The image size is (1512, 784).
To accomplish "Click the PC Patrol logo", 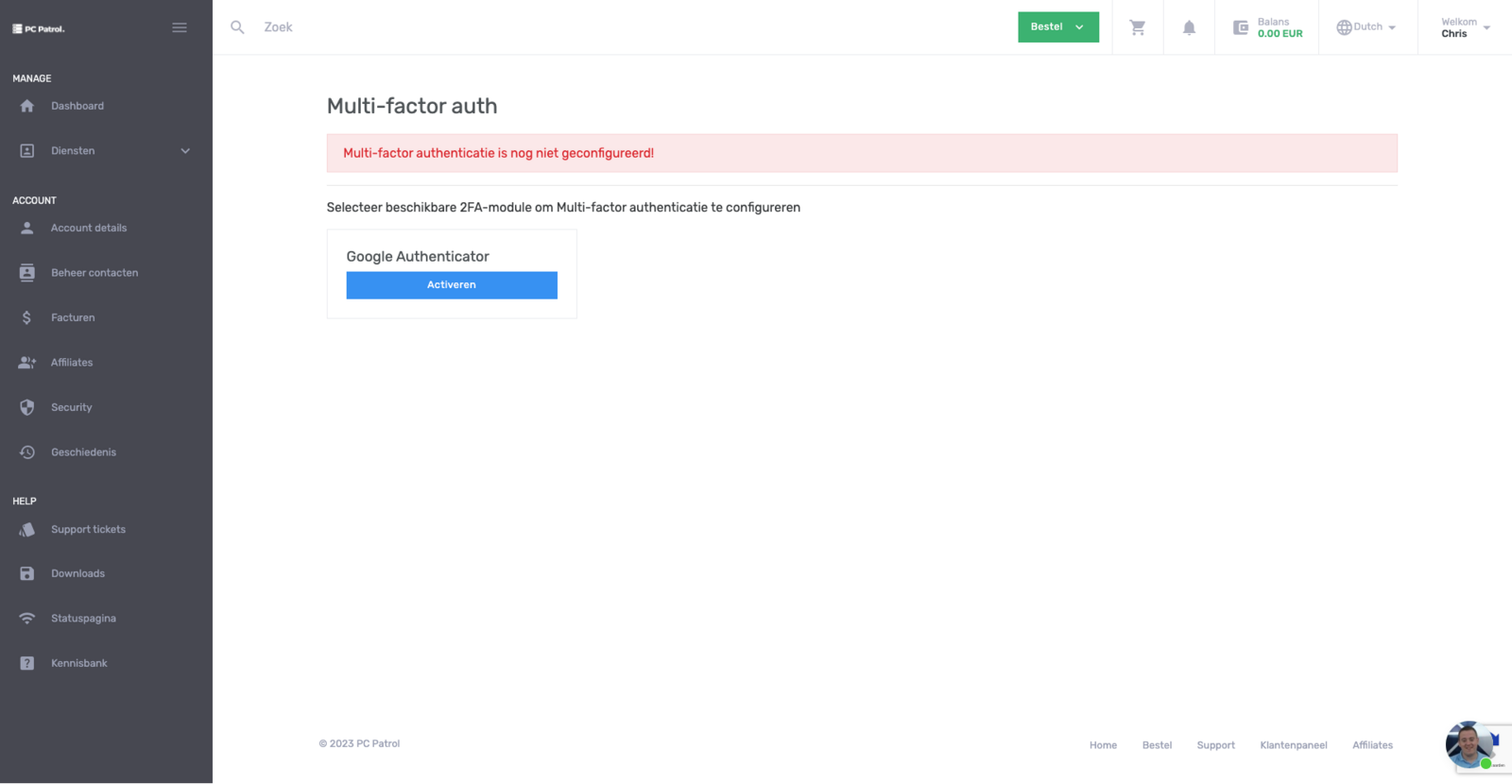I will 39,28.
